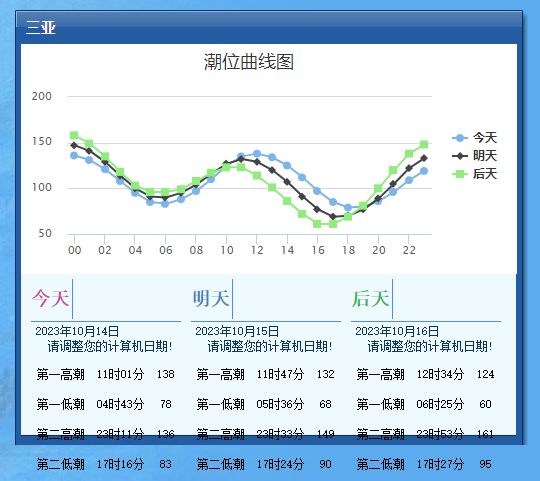This screenshot has width=540, height=481.
Task: Click the date 2023年10月15日
Action: tap(237, 331)
